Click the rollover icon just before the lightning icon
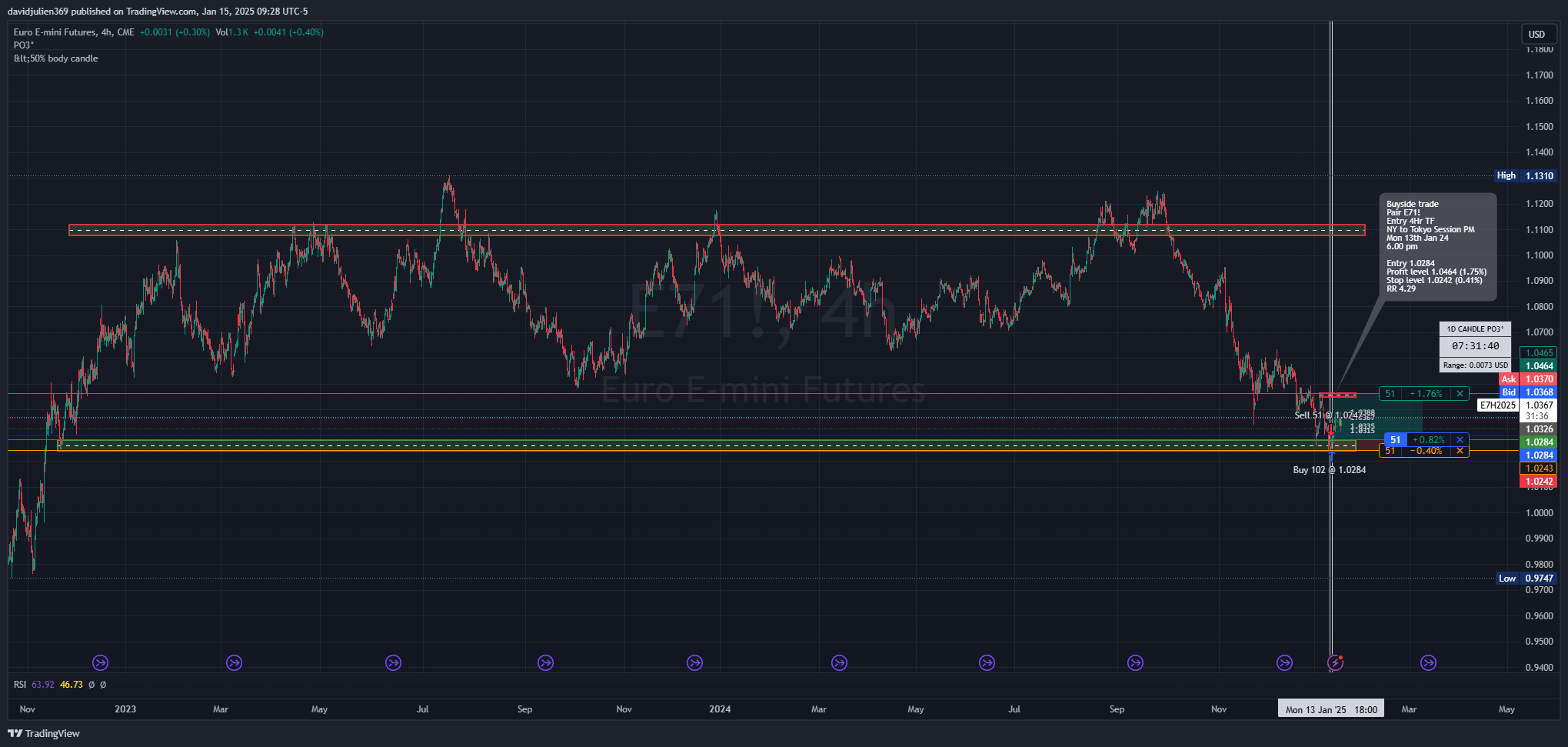Screen dimensions: 1568x747 pyautogui.click(x=1284, y=662)
